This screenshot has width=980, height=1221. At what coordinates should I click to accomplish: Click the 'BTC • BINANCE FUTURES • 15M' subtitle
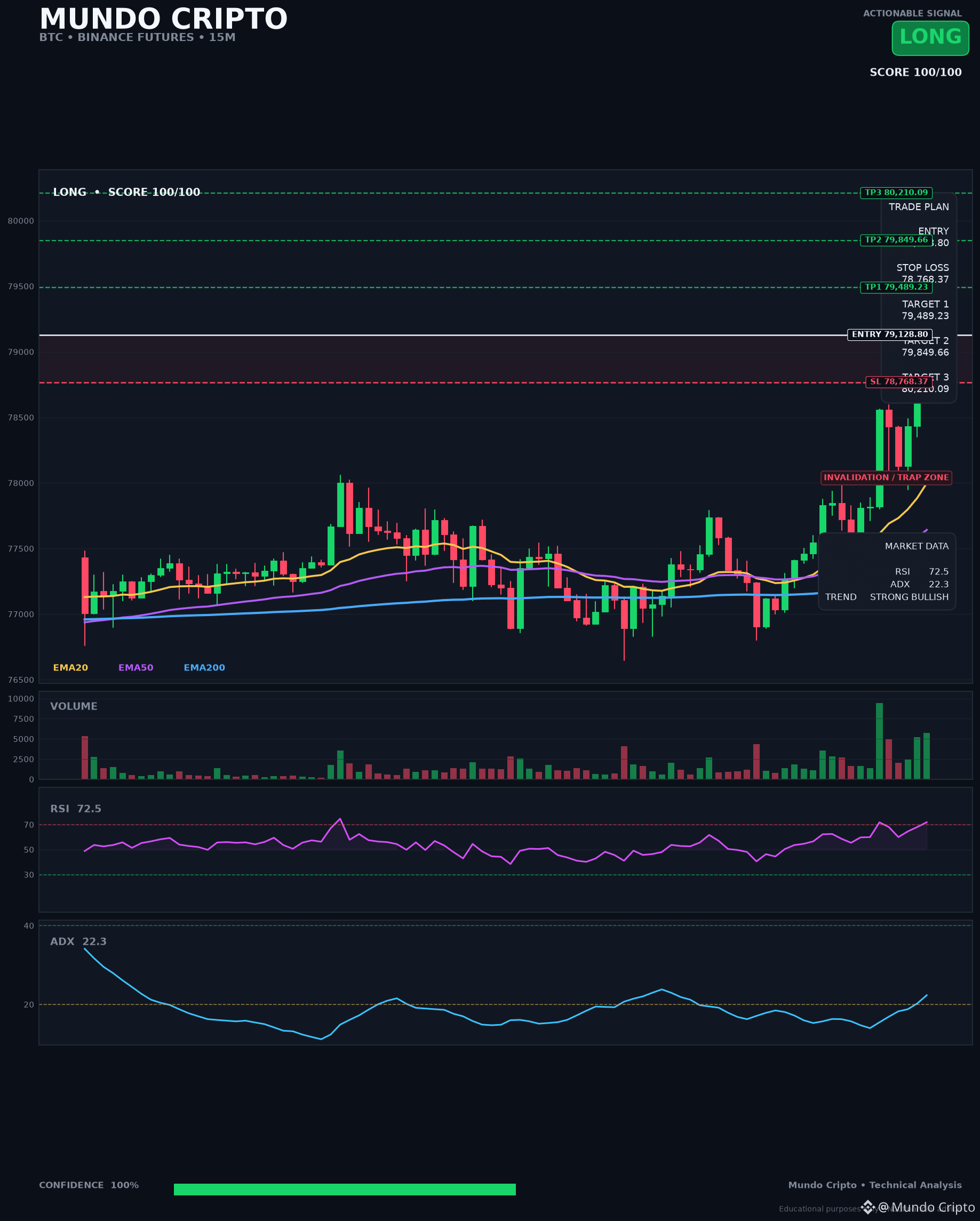click(137, 37)
